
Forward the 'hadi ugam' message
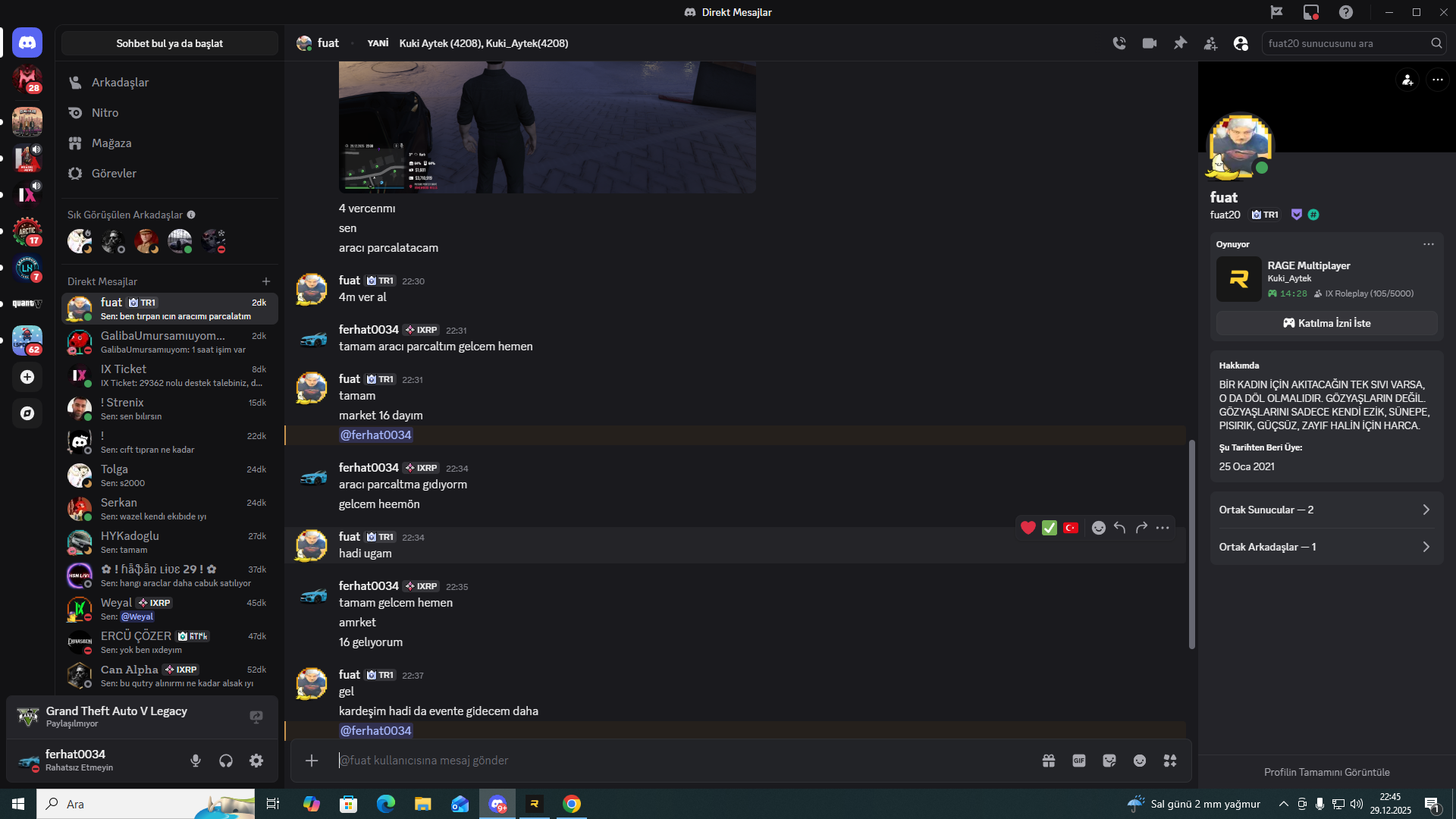pyautogui.click(x=1141, y=528)
